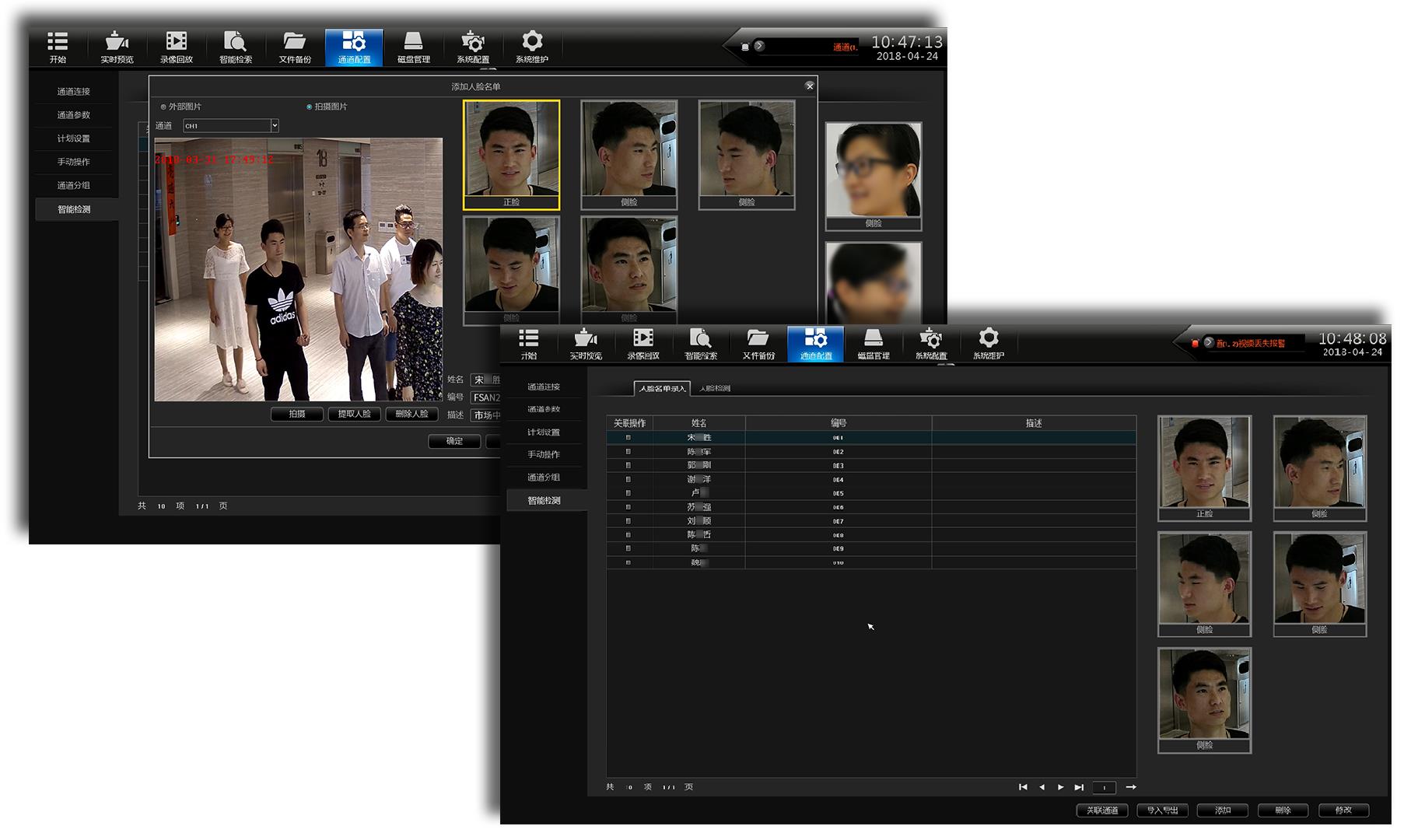
Task: Open 通道参数 in front window sidebar
Action: (544, 409)
